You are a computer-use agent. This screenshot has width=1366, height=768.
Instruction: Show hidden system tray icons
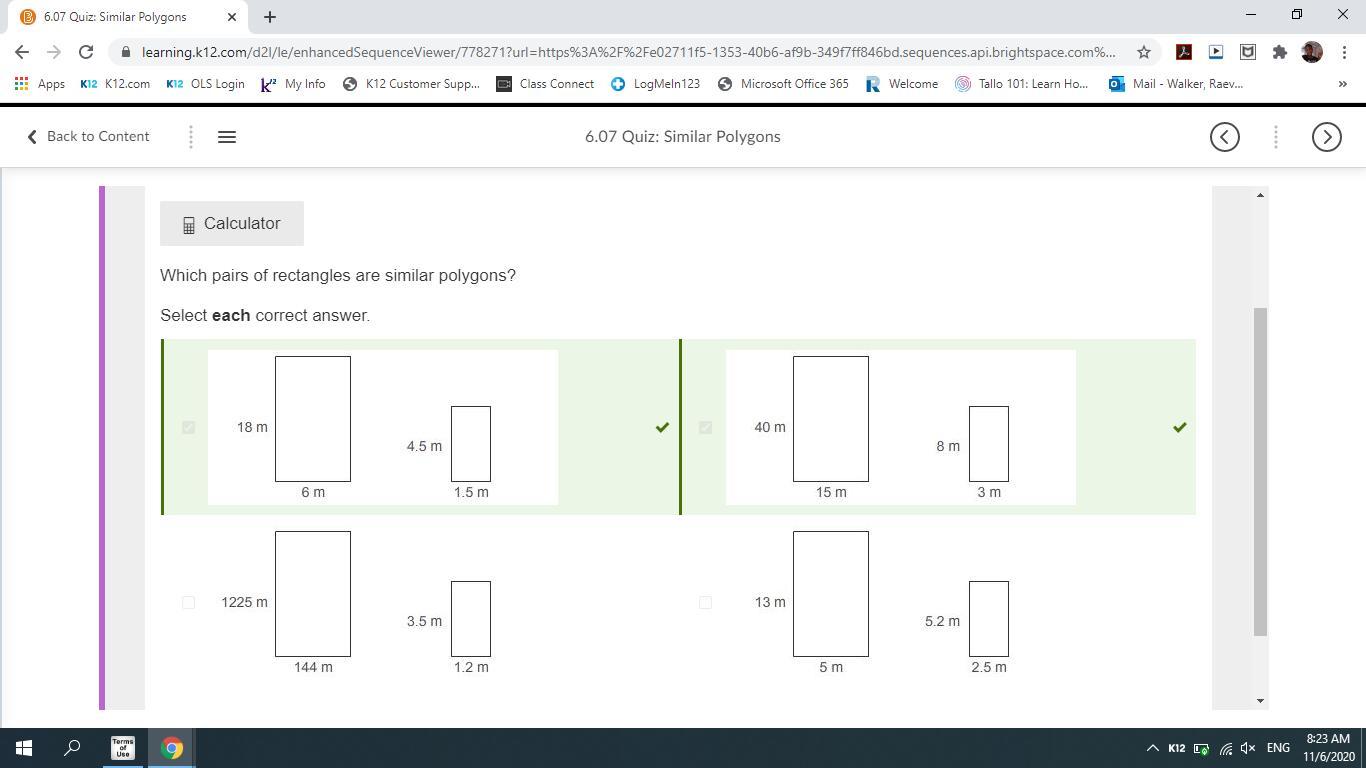pyautogui.click(x=1152, y=748)
